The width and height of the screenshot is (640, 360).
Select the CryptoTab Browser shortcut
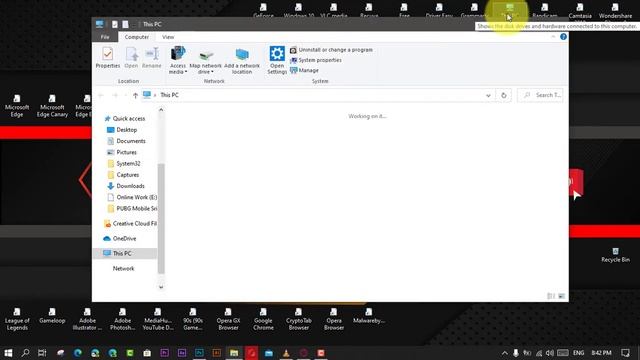click(298, 320)
